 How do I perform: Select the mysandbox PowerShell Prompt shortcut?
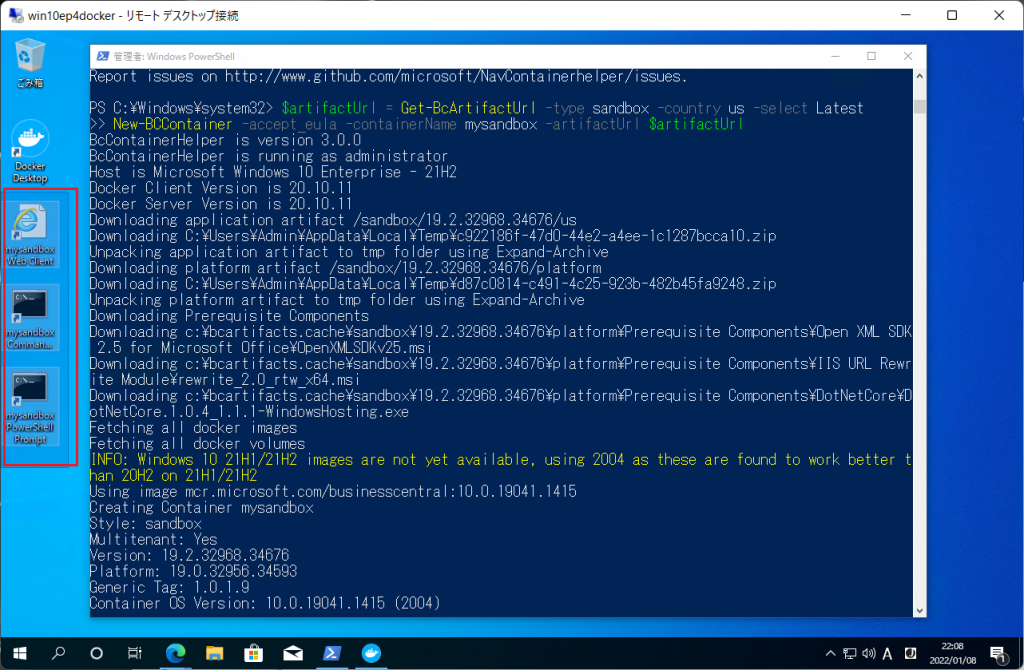click(31, 407)
